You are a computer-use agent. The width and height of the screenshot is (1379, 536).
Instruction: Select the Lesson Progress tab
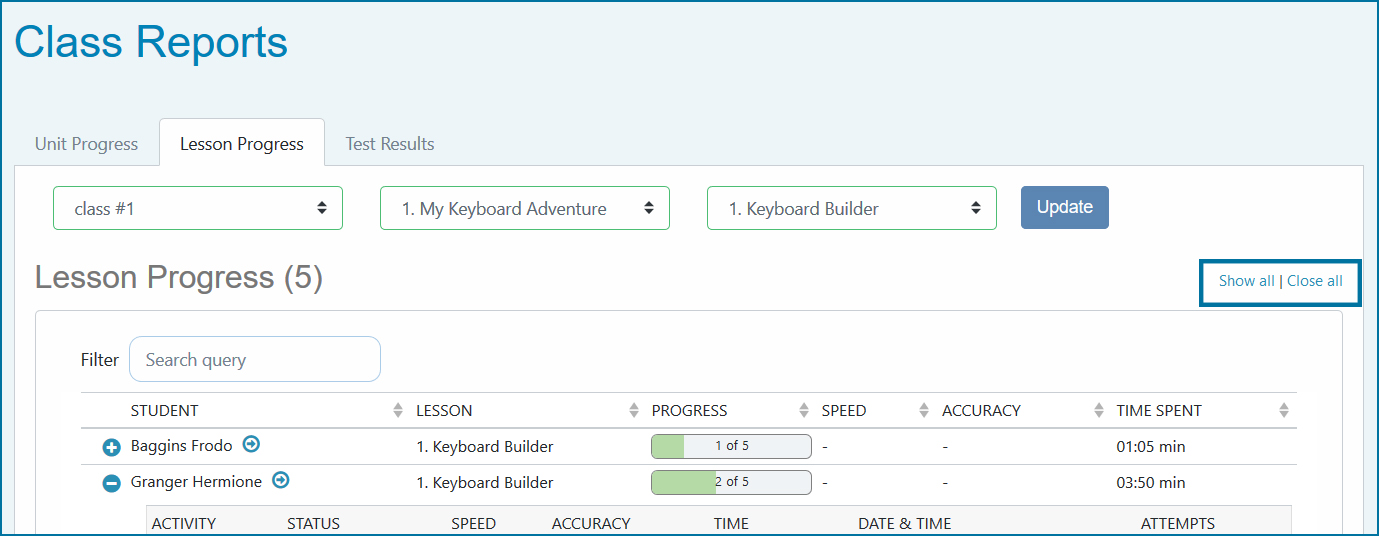tap(242, 144)
